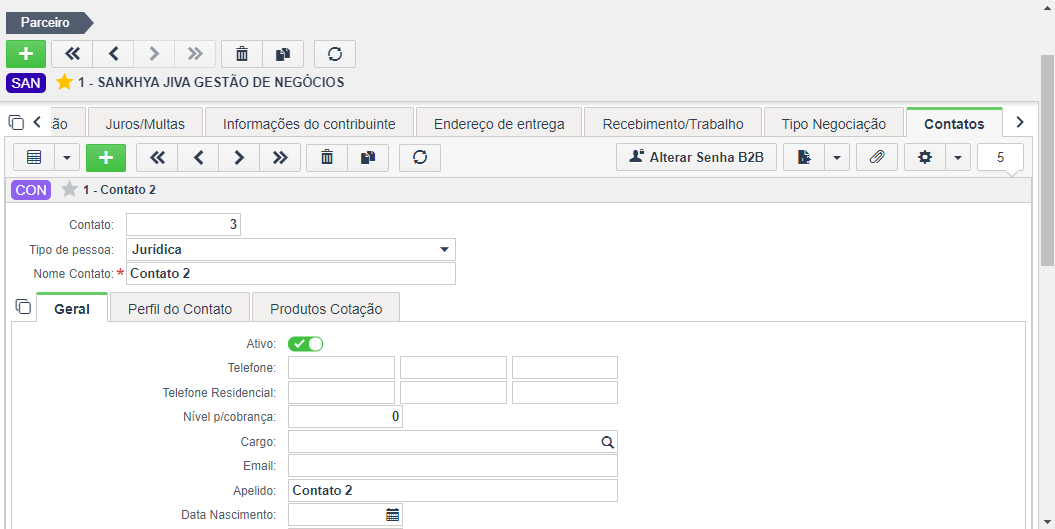The image size is (1055, 529).
Task: Open Informações do contribuinte tab
Action: [x=309, y=123]
